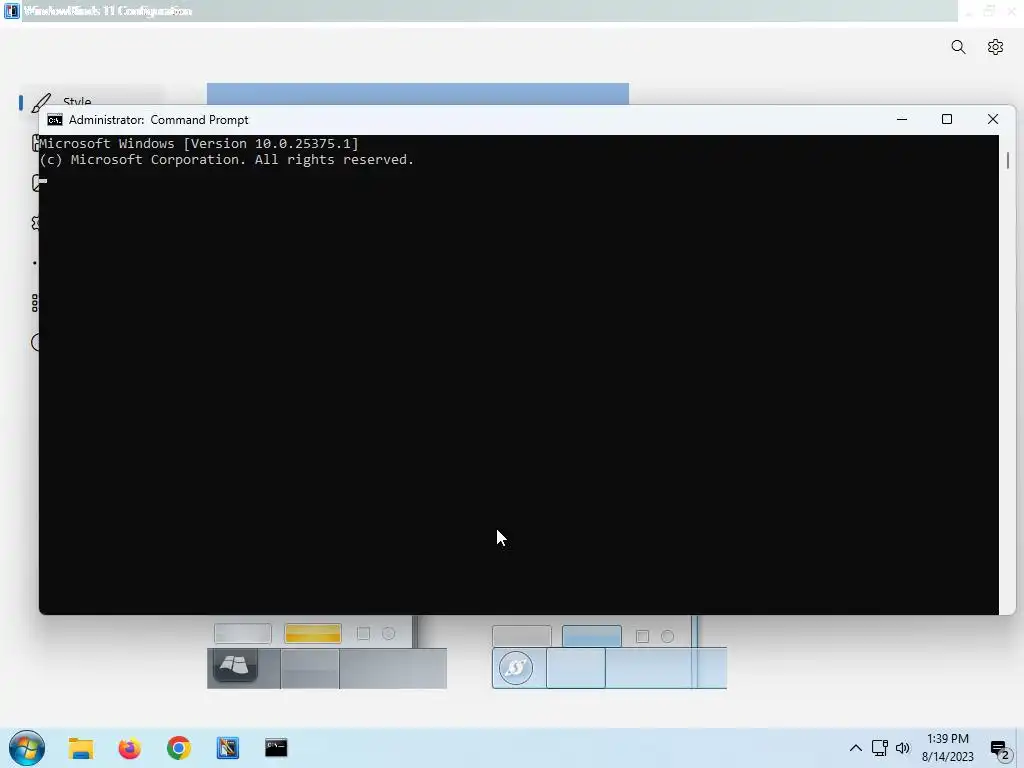Open the Command Prompt title bar icon menu
Viewport: 1024px width, 768px height.
pos(55,120)
